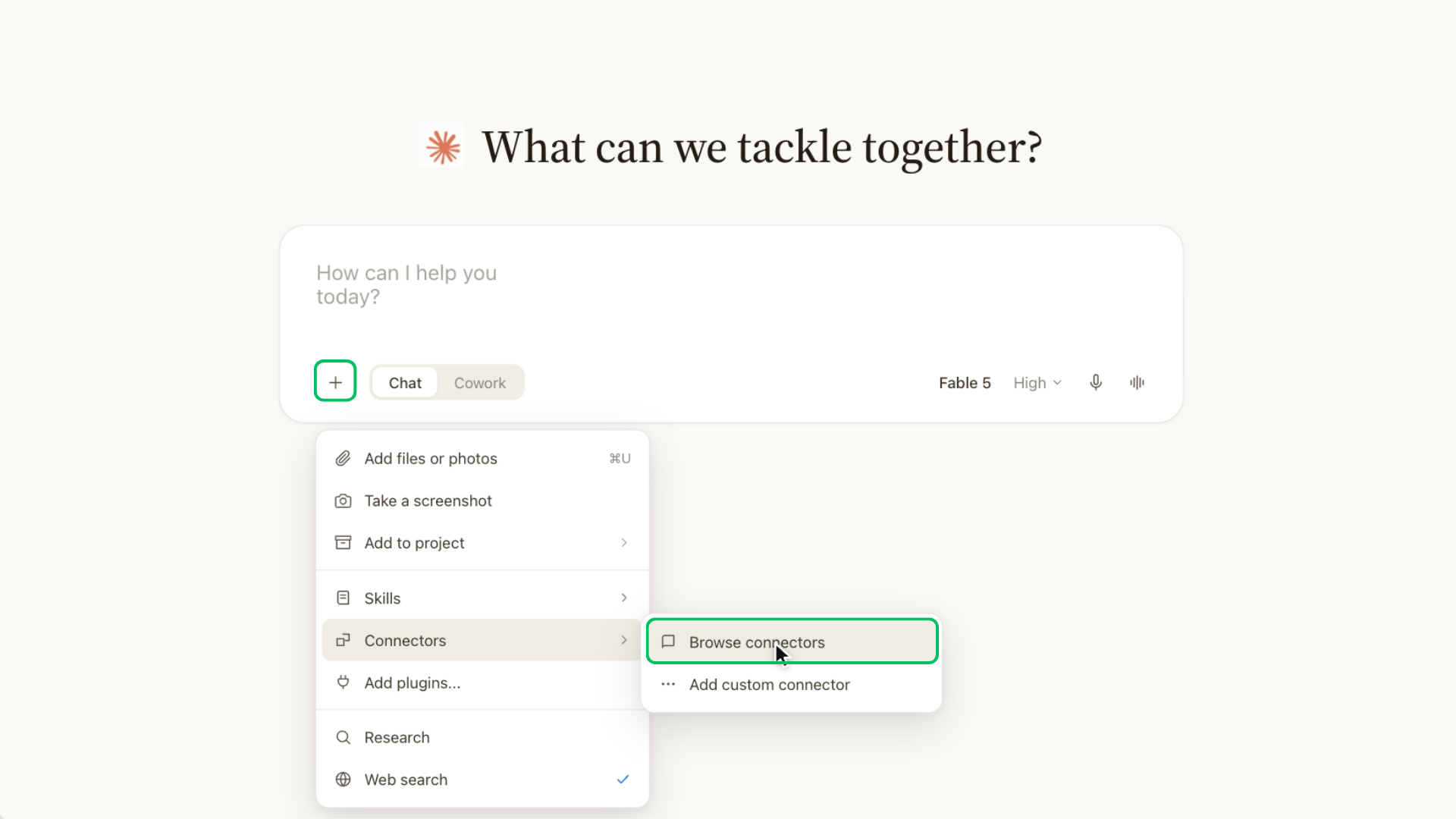1456x819 pixels.
Task: Expand the Add to project submenu arrow
Action: click(x=624, y=543)
